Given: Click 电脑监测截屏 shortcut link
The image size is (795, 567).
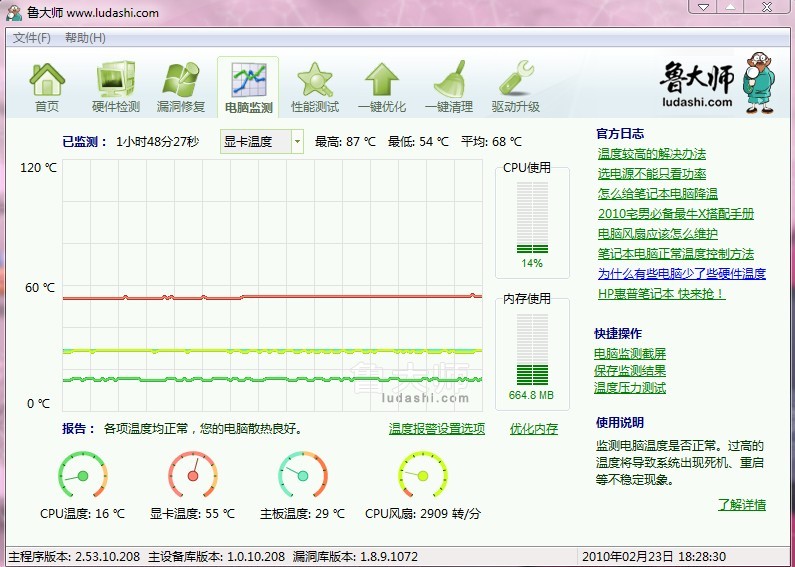Looking at the screenshot, I should tap(630, 353).
